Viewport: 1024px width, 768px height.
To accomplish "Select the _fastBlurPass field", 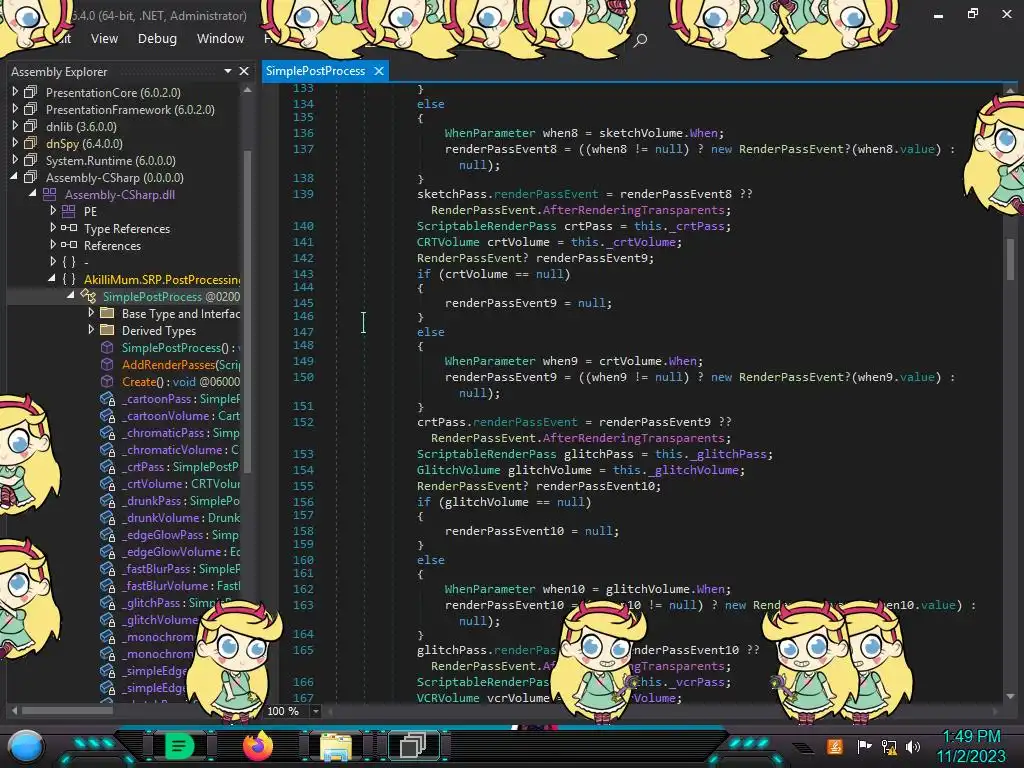I will 181,568.
